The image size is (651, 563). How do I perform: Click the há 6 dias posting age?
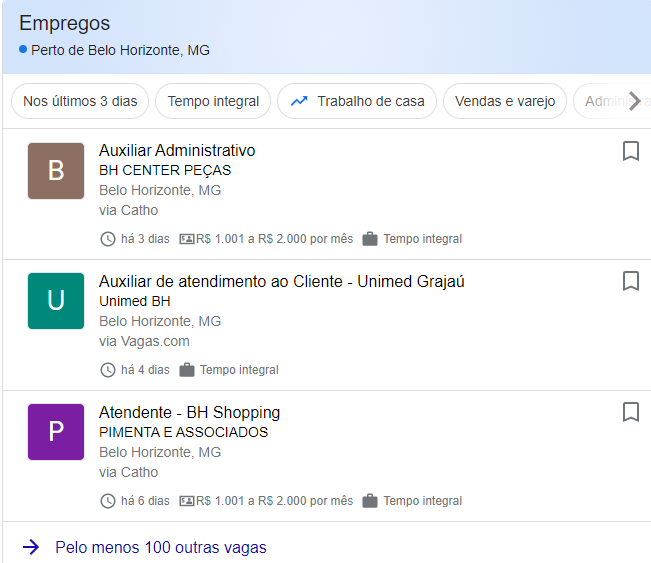coord(145,501)
